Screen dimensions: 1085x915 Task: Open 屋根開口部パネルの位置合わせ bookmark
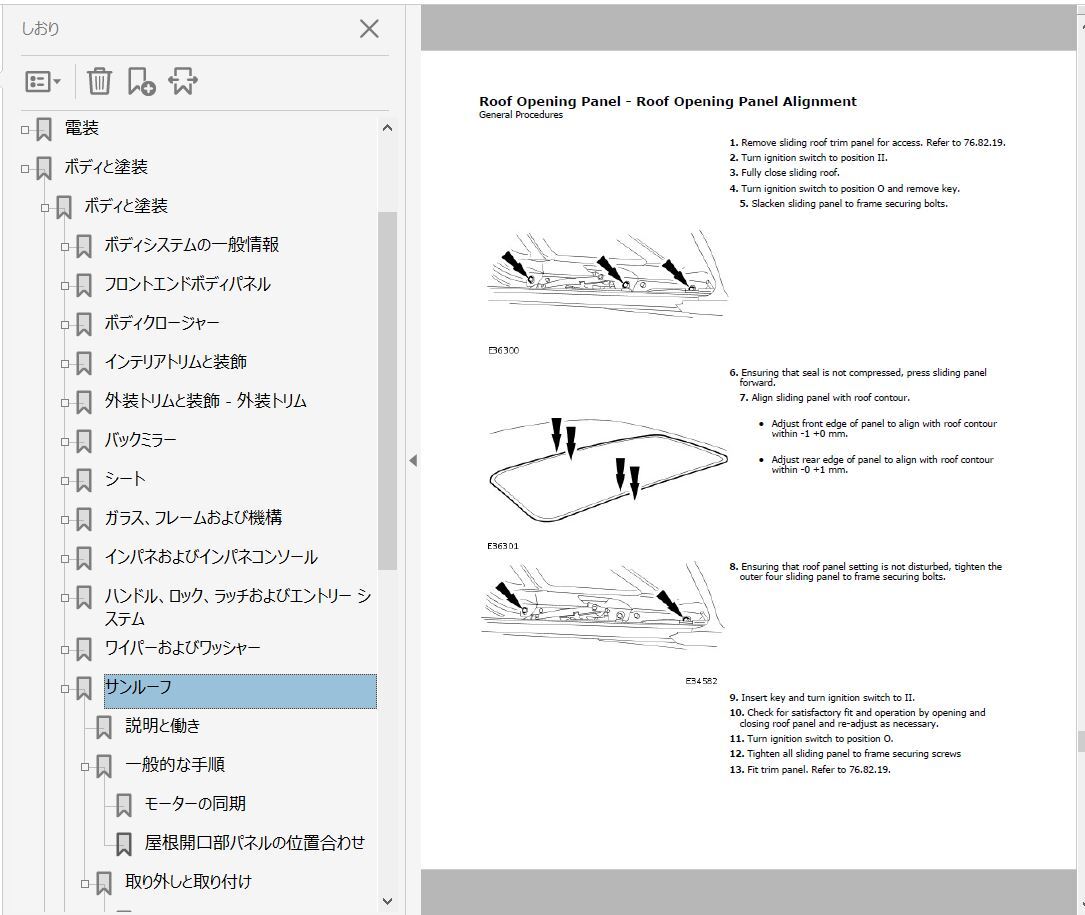255,842
